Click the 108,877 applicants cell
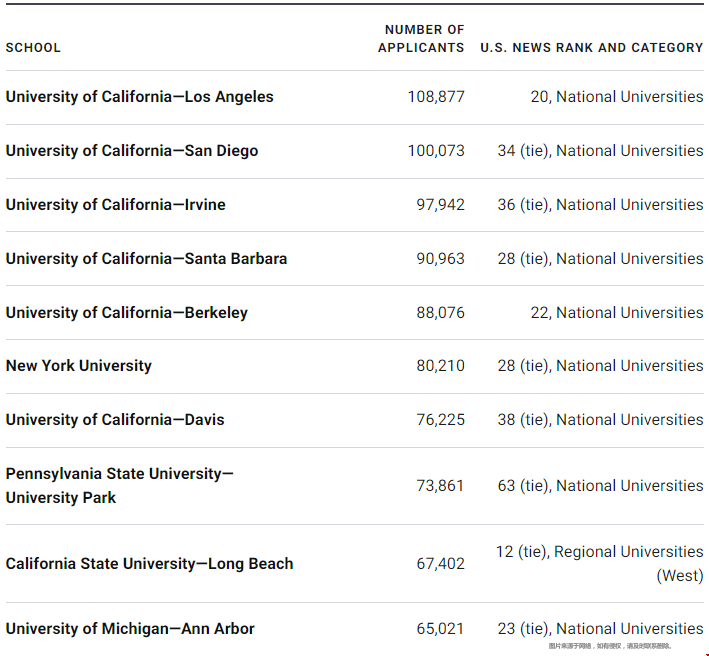 click(x=435, y=97)
